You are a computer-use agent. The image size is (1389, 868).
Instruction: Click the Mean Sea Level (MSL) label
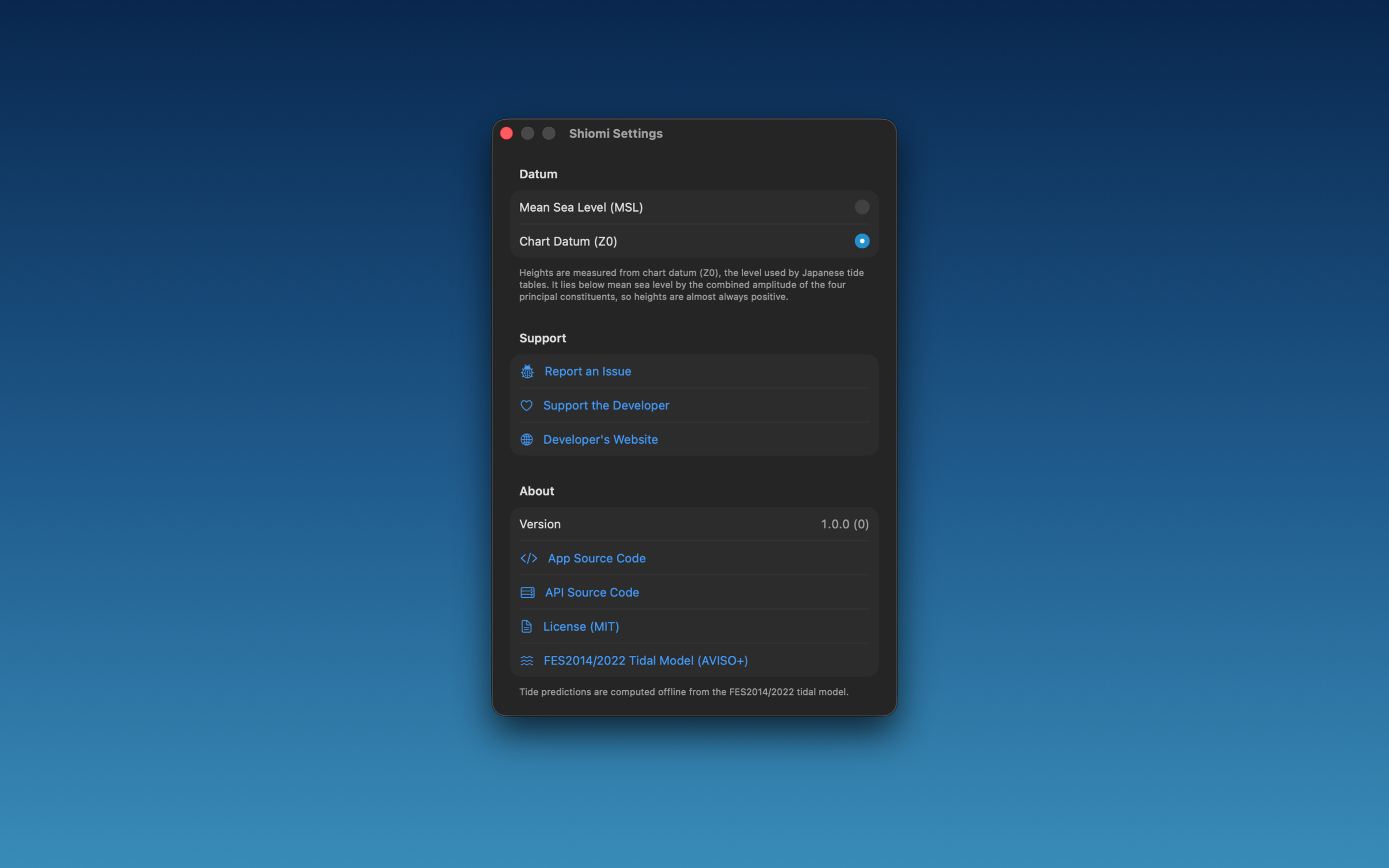click(x=581, y=207)
